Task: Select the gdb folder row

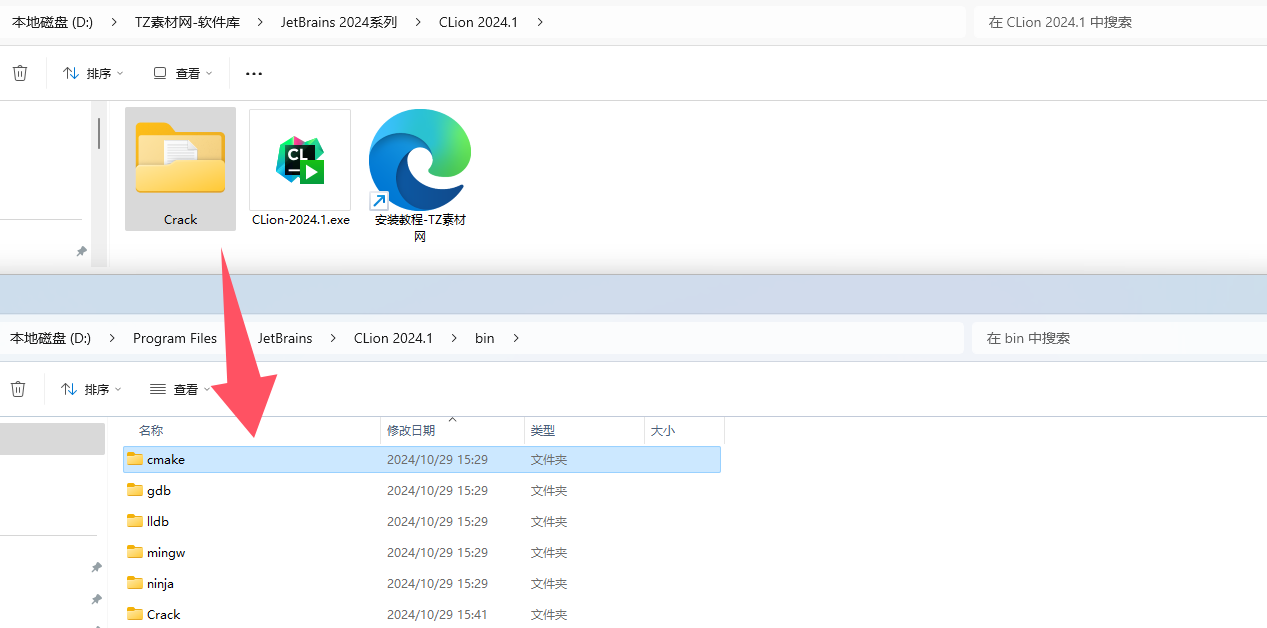Action: coord(421,490)
